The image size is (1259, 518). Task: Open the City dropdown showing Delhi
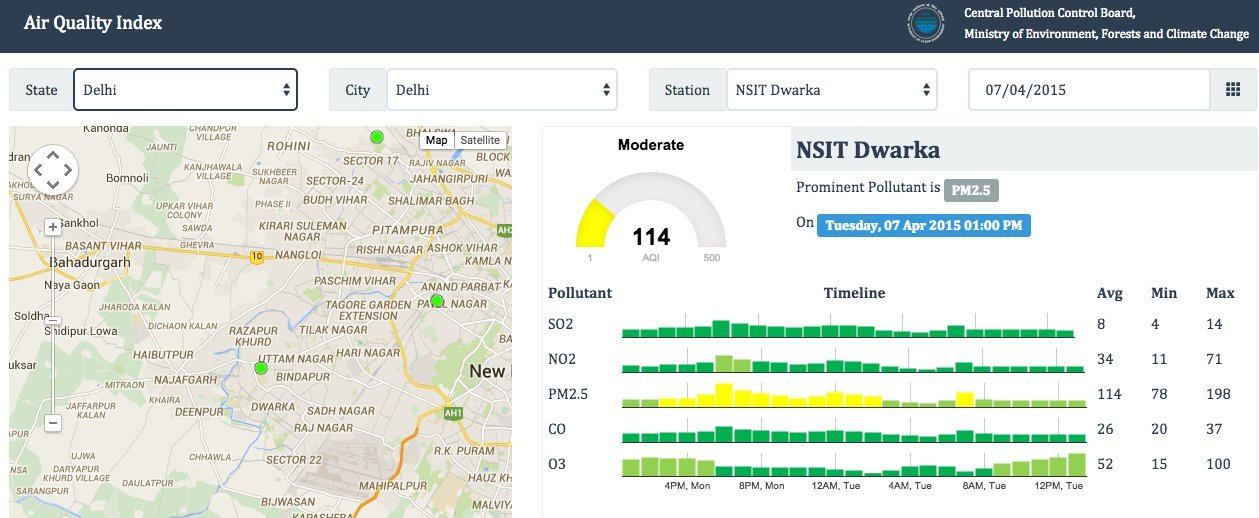click(502, 90)
